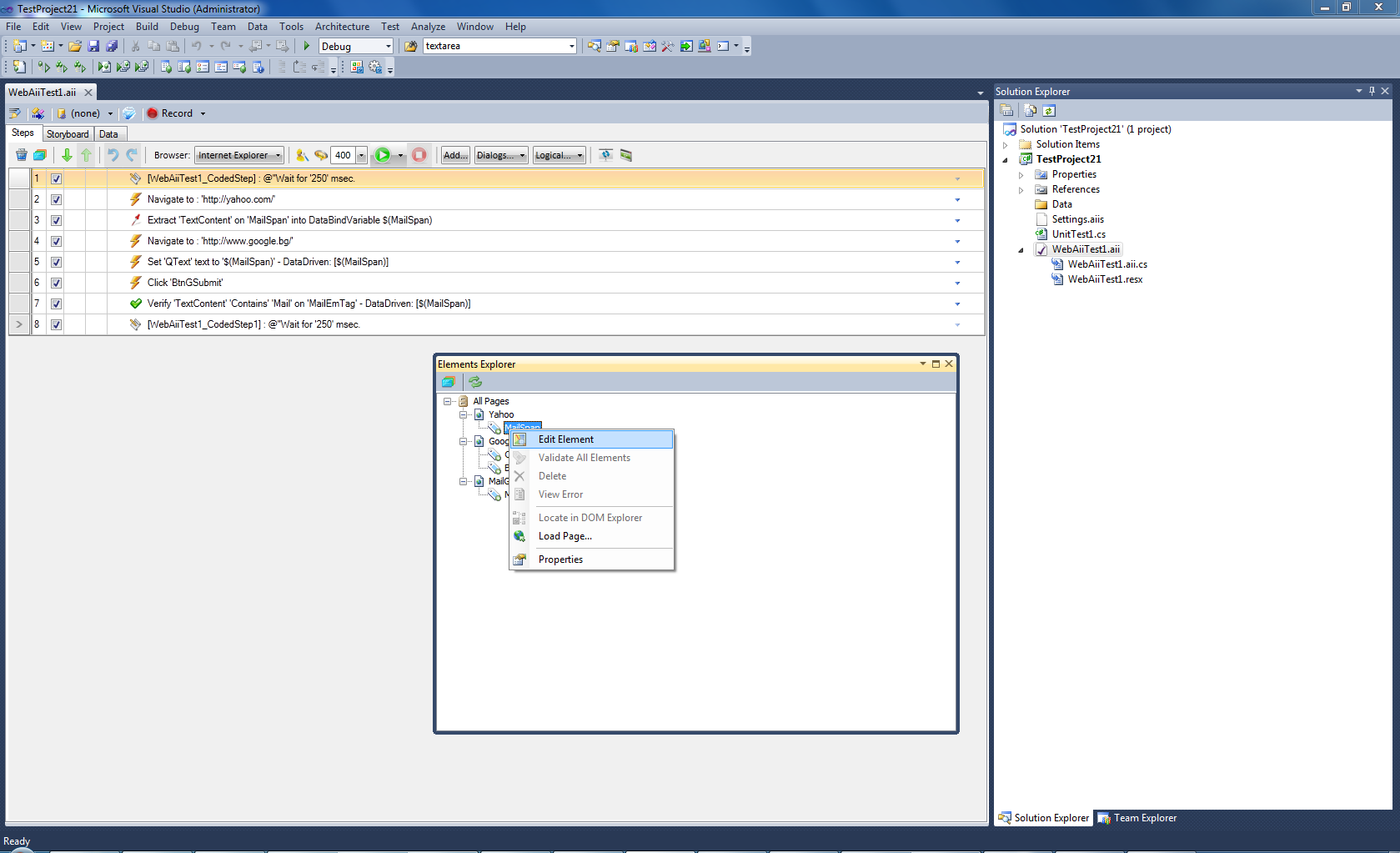Collapse the Yahoo node in Elements Explorer

pos(464,414)
